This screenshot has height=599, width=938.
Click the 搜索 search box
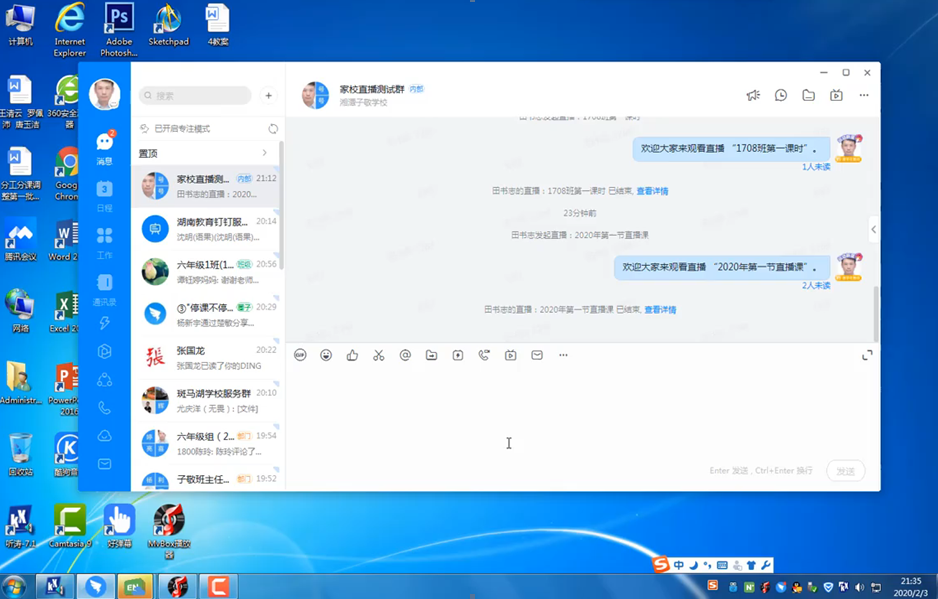coord(196,96)
